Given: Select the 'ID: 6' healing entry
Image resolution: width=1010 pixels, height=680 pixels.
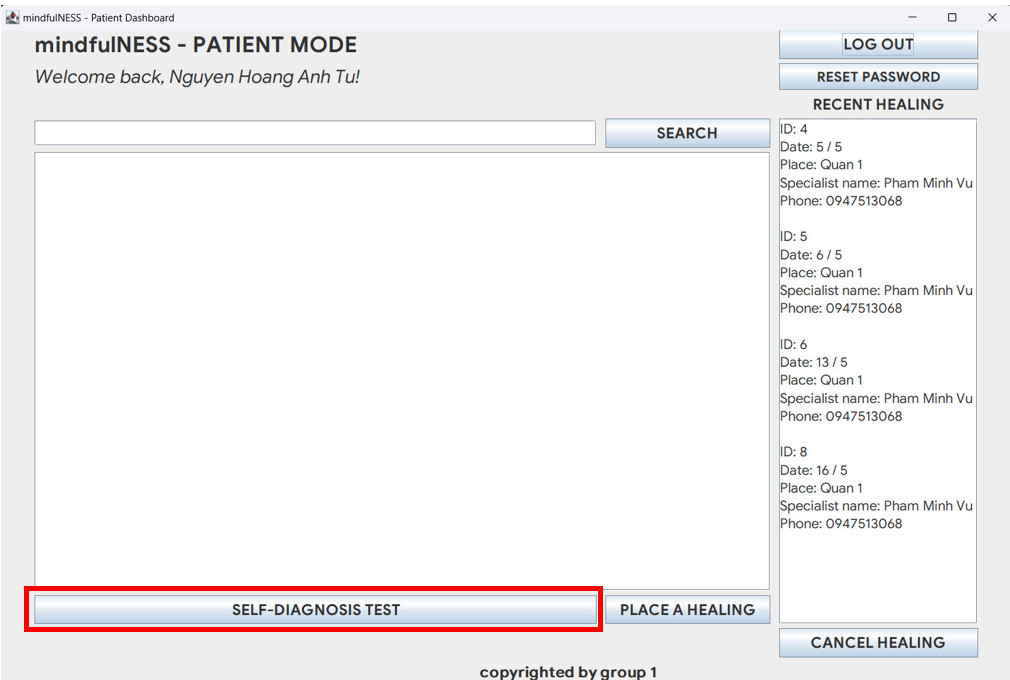Looking at the screenshot, I should tap(794, 345).
